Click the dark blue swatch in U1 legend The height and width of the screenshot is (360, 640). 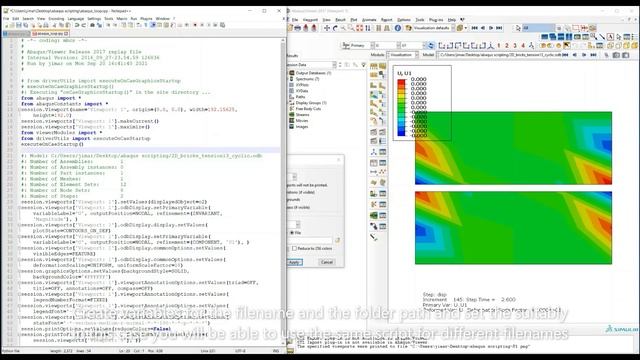coord(401,133)
